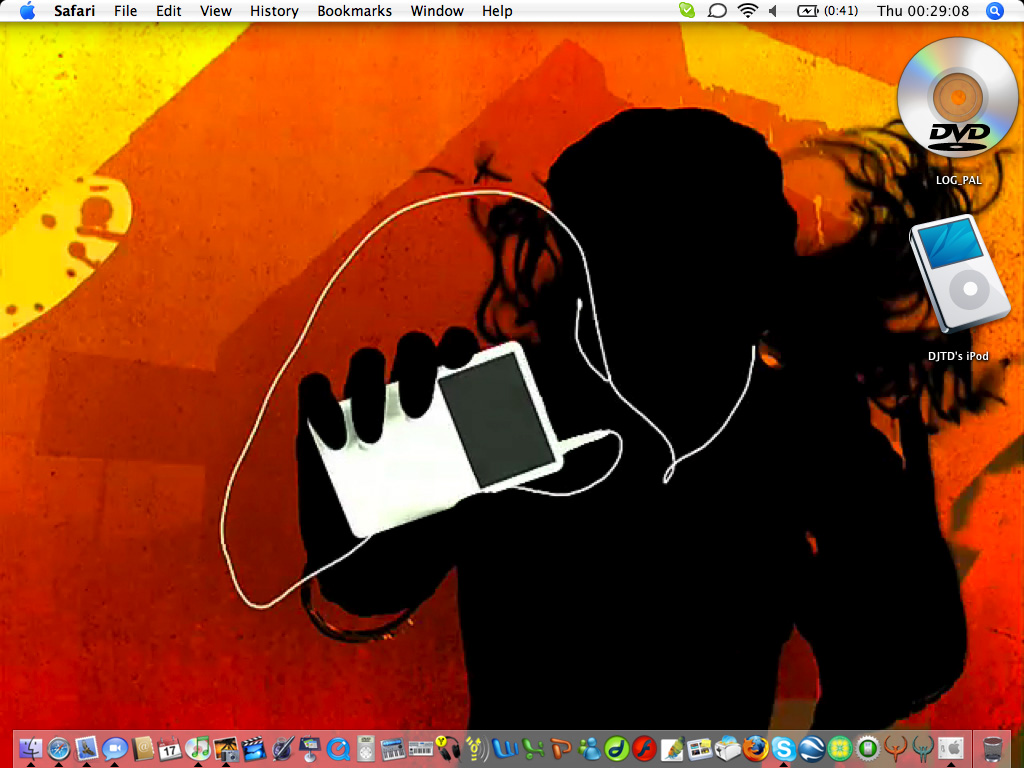Open the Skype status menu bar icon
Viewport: 1024px width, 768px height.
(x=687, y=10)
